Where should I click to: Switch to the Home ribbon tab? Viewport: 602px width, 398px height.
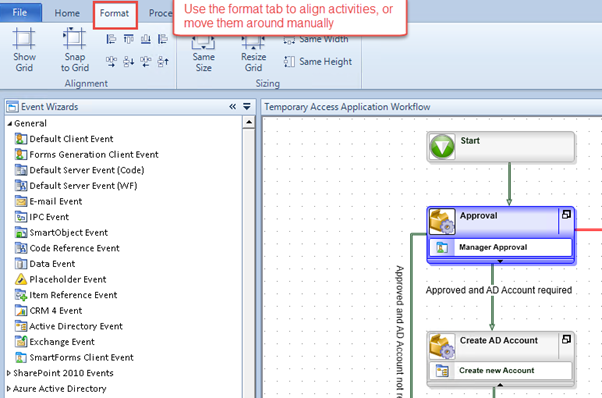tap(67, 13)
